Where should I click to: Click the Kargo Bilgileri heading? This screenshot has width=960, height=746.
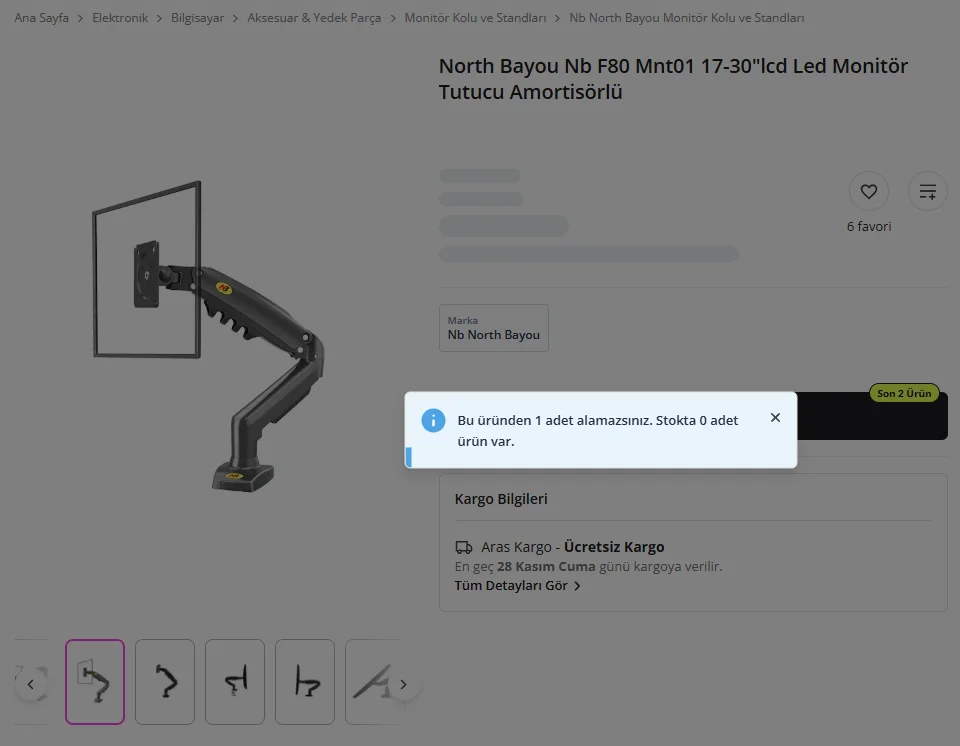pyautogui.click(x=501, y=499)
